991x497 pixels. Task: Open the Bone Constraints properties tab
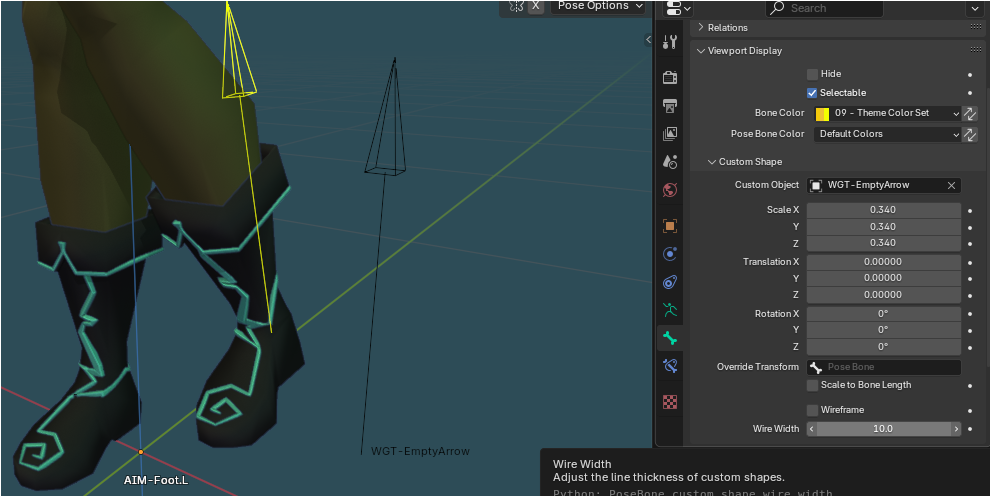(x=670, y=366)
